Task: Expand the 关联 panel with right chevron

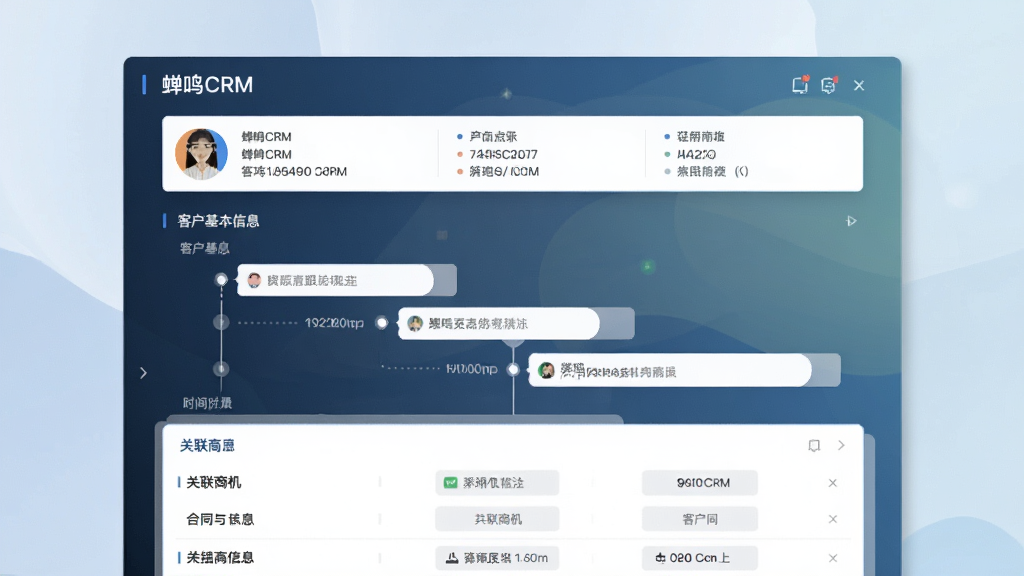Action: tap(841, 445)
